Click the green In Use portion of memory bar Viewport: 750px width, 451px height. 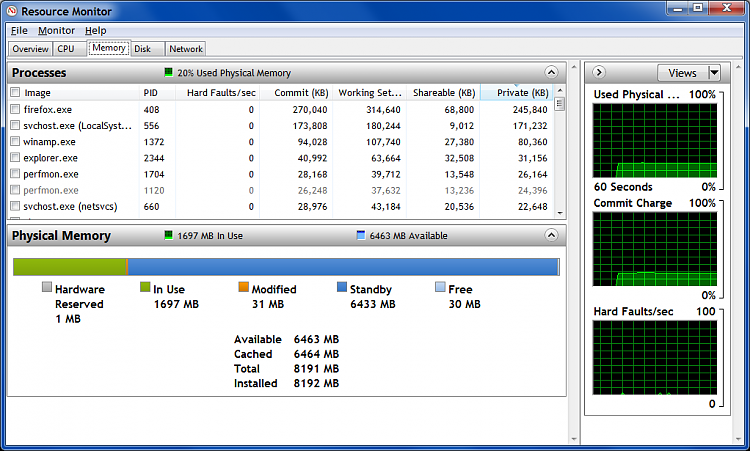pos(69,267)
